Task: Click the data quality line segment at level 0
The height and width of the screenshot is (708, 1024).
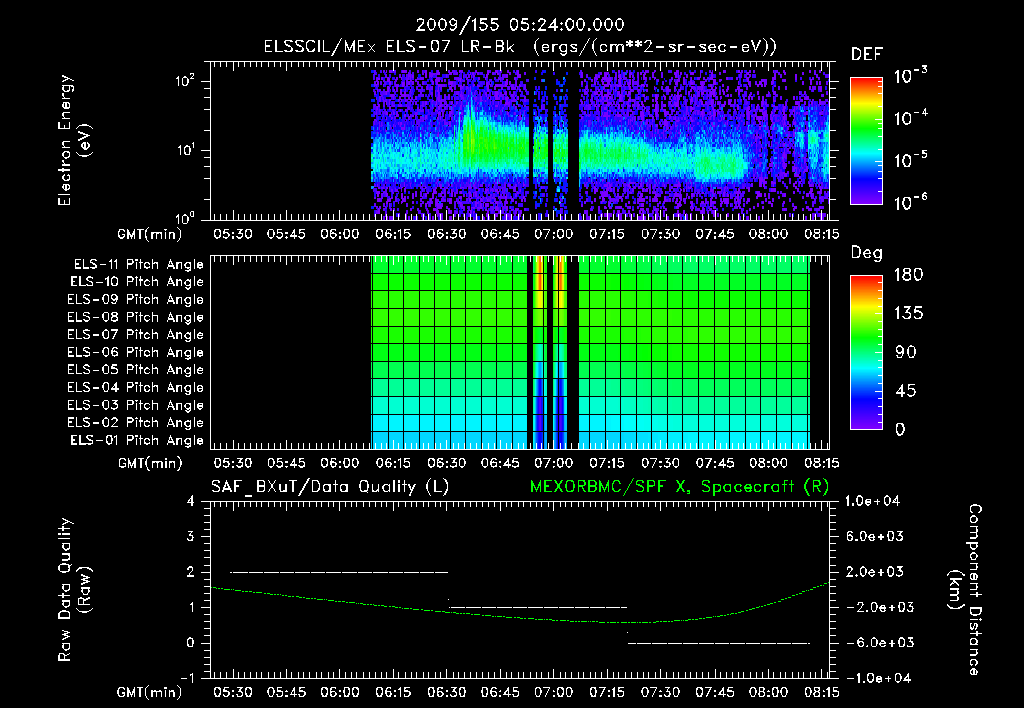Action: [x=719, y=643]
